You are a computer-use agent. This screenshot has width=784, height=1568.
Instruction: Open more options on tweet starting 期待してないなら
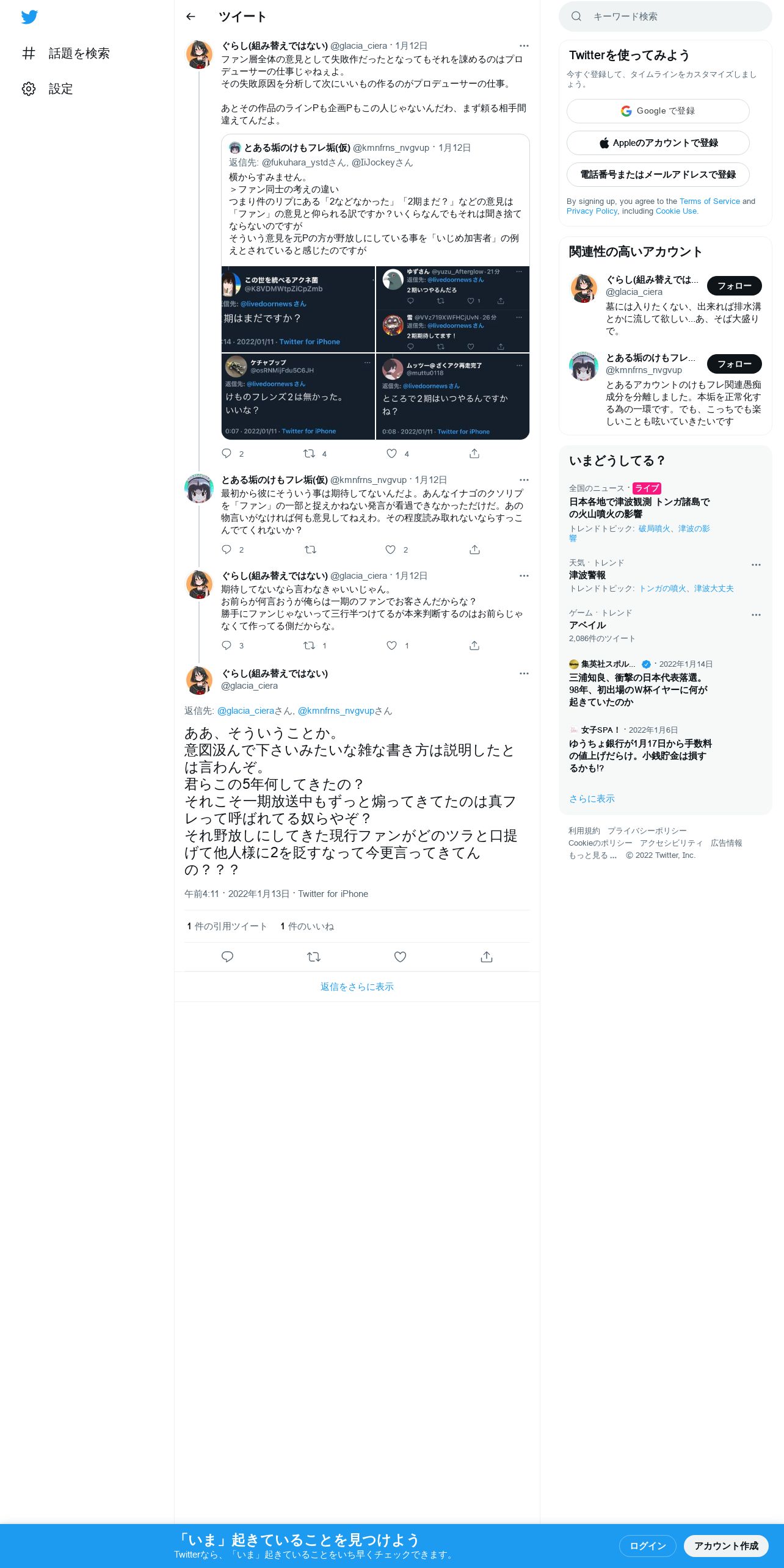point(524,576)
